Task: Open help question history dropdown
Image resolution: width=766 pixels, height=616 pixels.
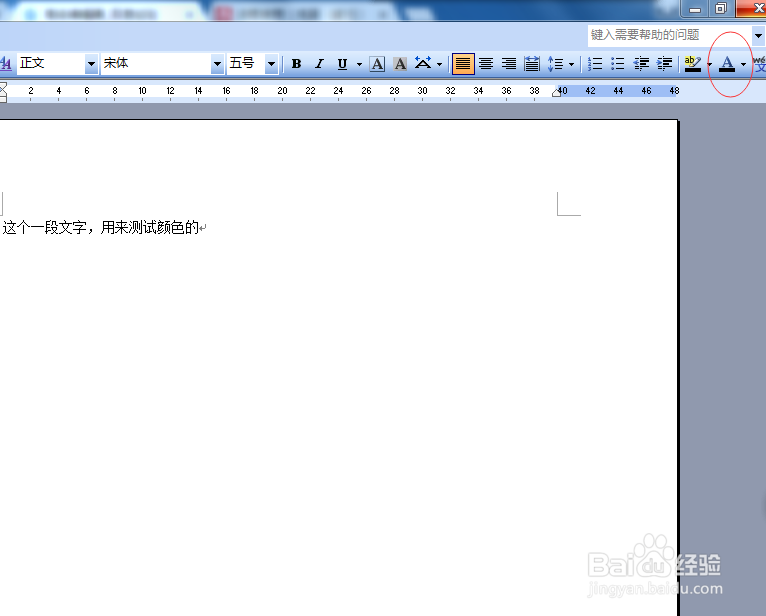Action: (x=758, y=35)
